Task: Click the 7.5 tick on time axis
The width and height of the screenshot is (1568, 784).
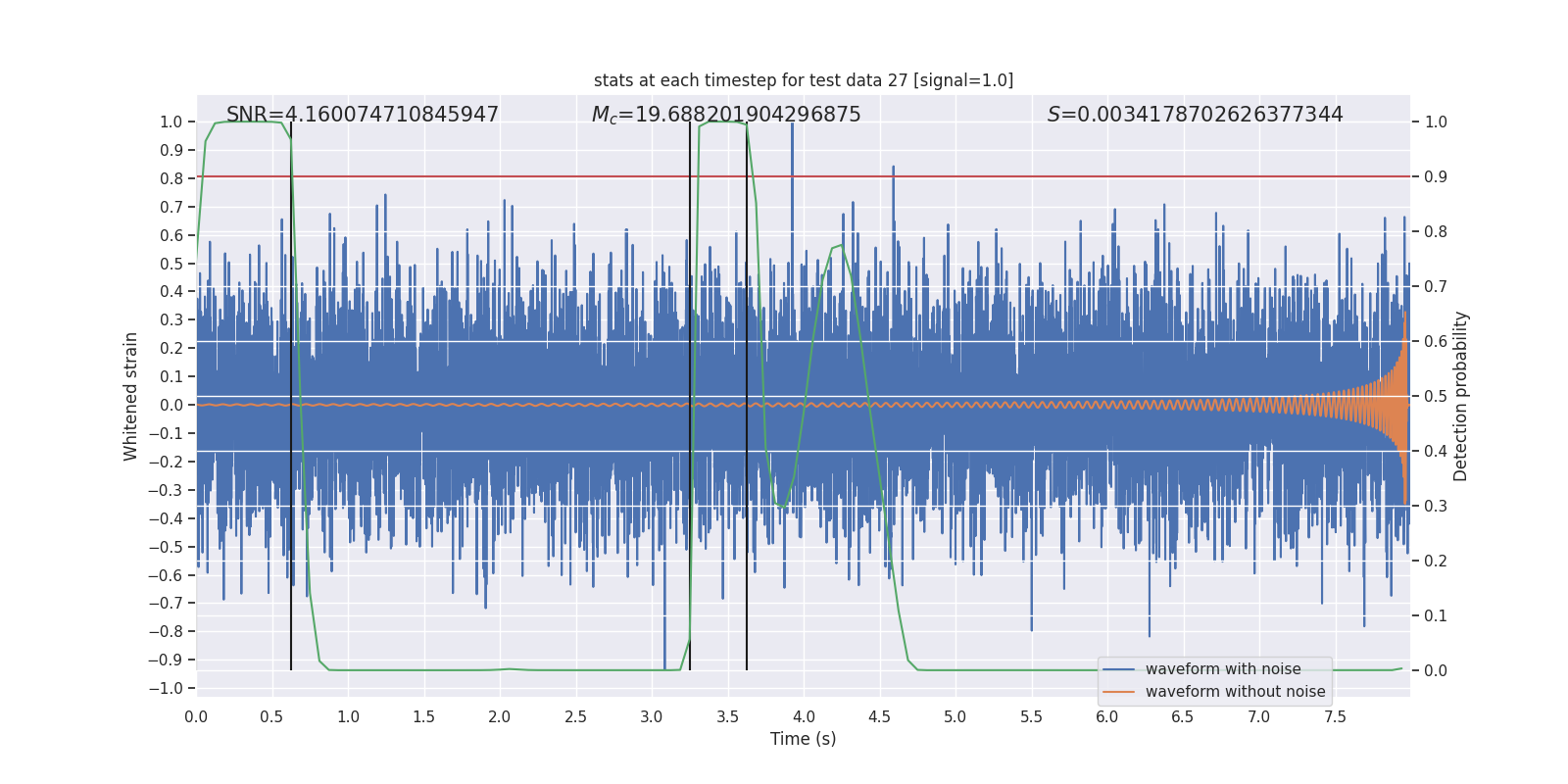Action: (x=1335, y=716)
